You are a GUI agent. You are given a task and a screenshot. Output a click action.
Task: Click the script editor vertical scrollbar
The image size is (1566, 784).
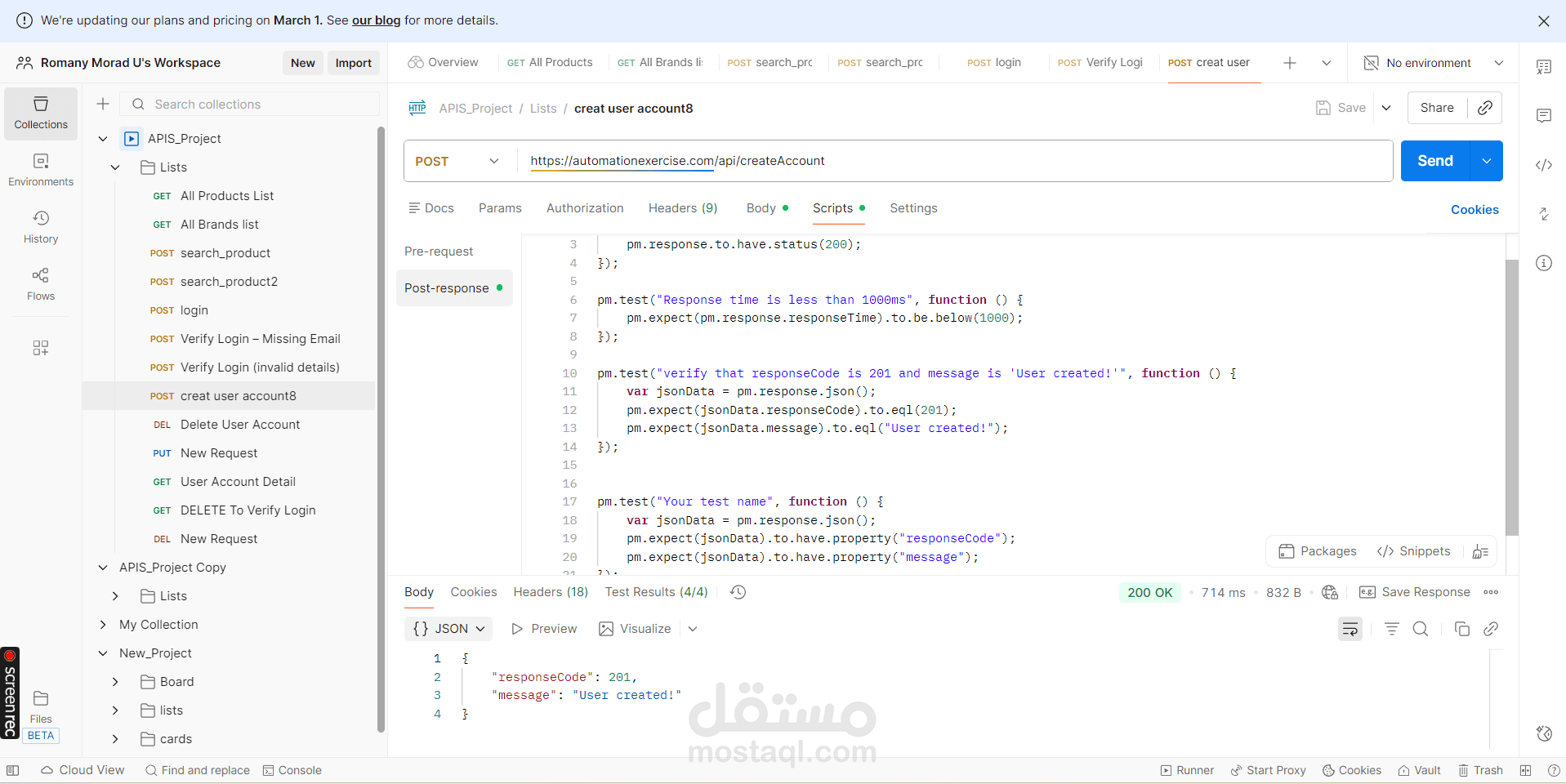(x=1511, y=397)
